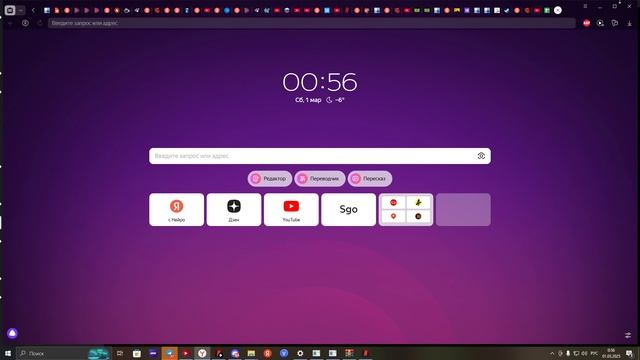Click the empty add-site tile

[x=463, y=210]
